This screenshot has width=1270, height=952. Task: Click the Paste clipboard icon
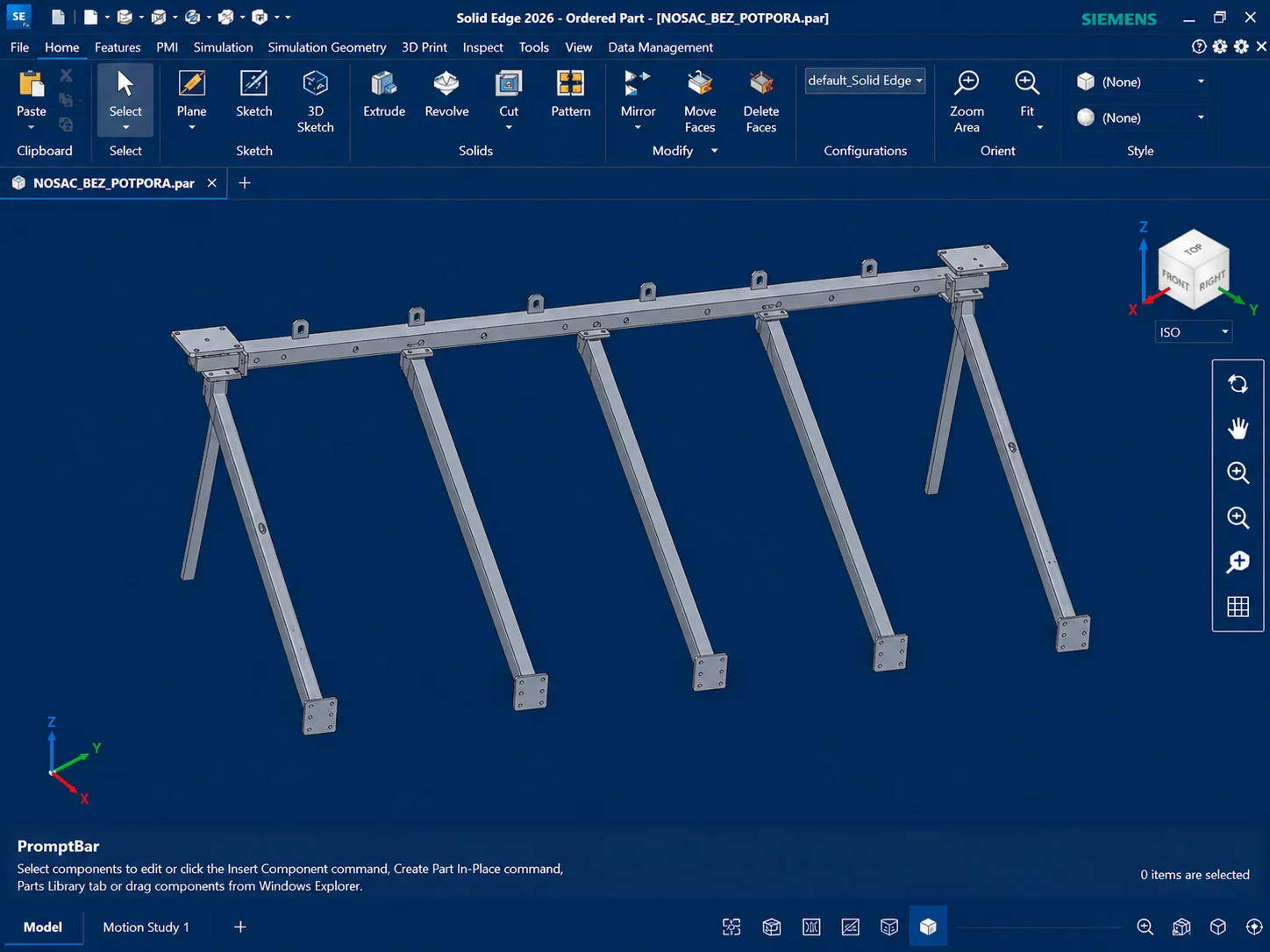tap(31, 84)
